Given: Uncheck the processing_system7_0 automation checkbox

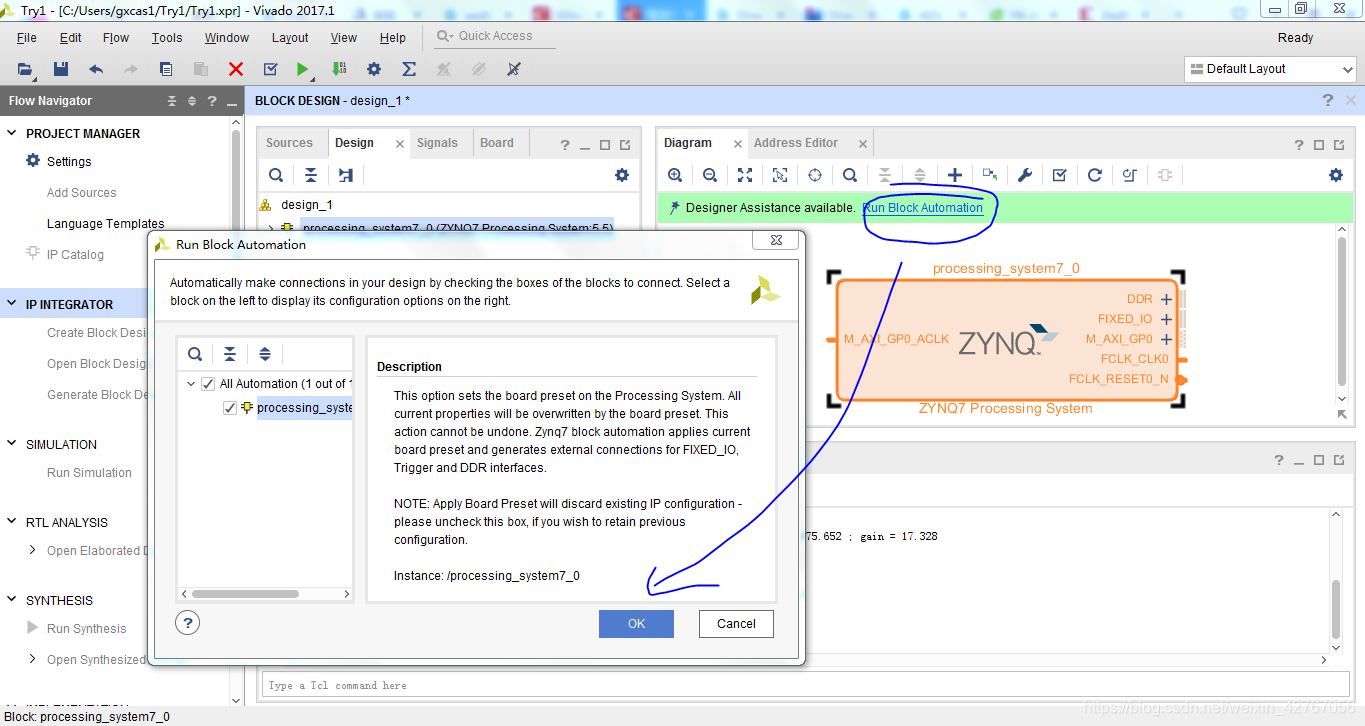Looking at the screenshot, I should tap(230, 407).
